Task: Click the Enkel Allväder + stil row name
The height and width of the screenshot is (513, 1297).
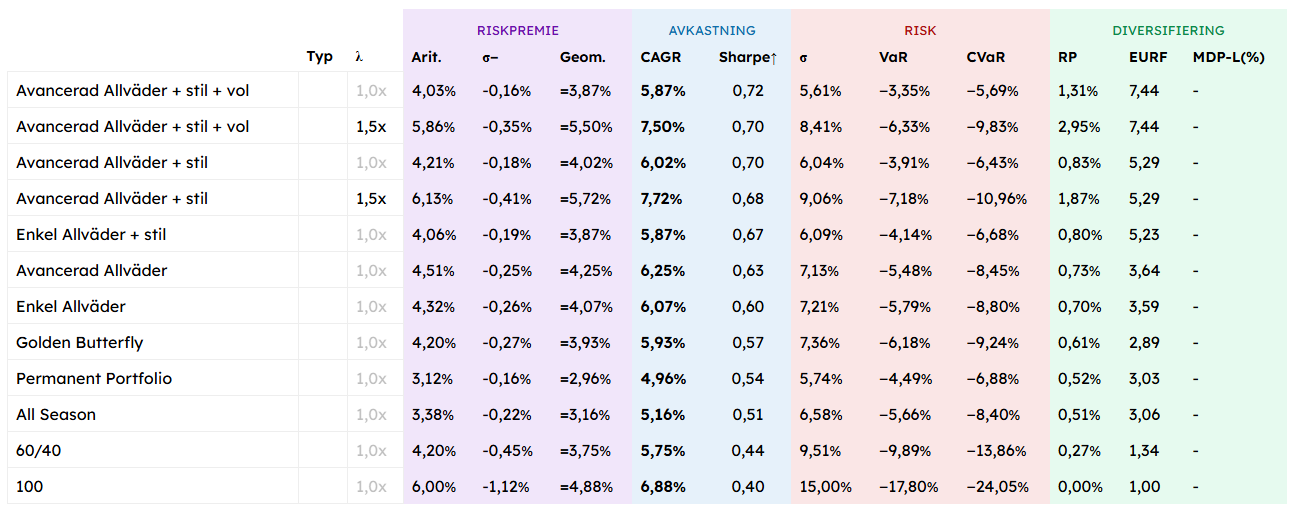Action: click(x=91, y=235)
